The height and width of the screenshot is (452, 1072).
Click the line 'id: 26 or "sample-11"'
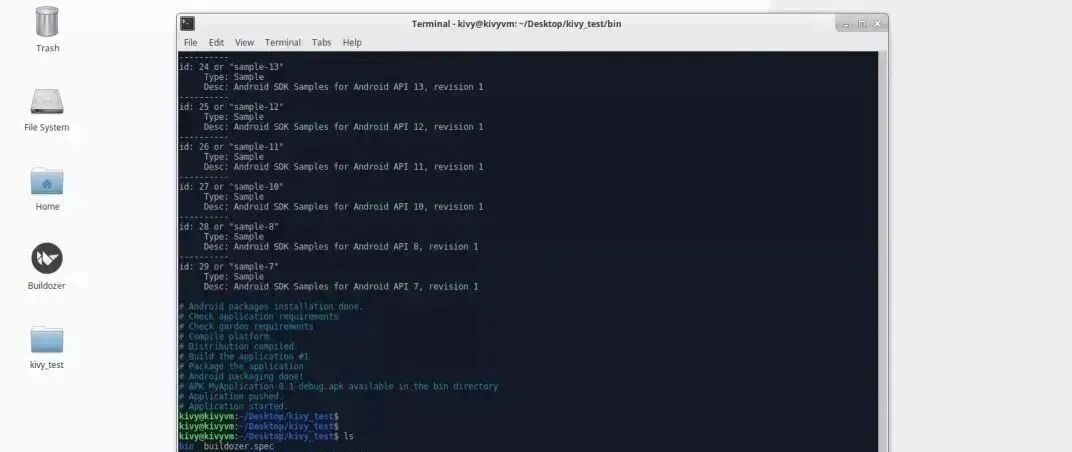(231, 147)
